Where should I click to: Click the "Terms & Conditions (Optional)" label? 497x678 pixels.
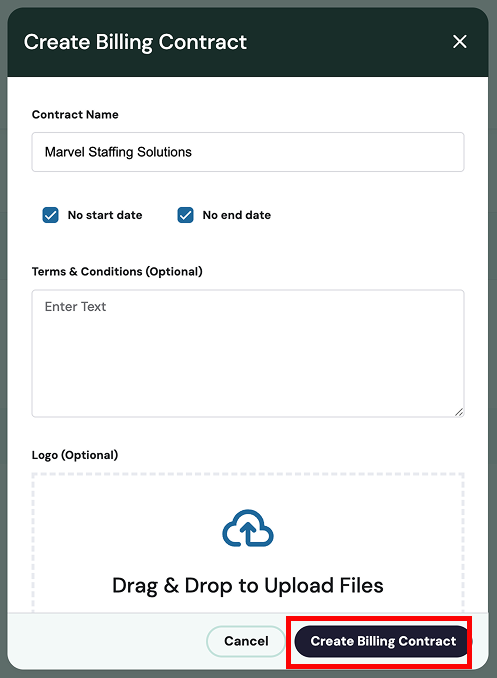coord(117,272)
